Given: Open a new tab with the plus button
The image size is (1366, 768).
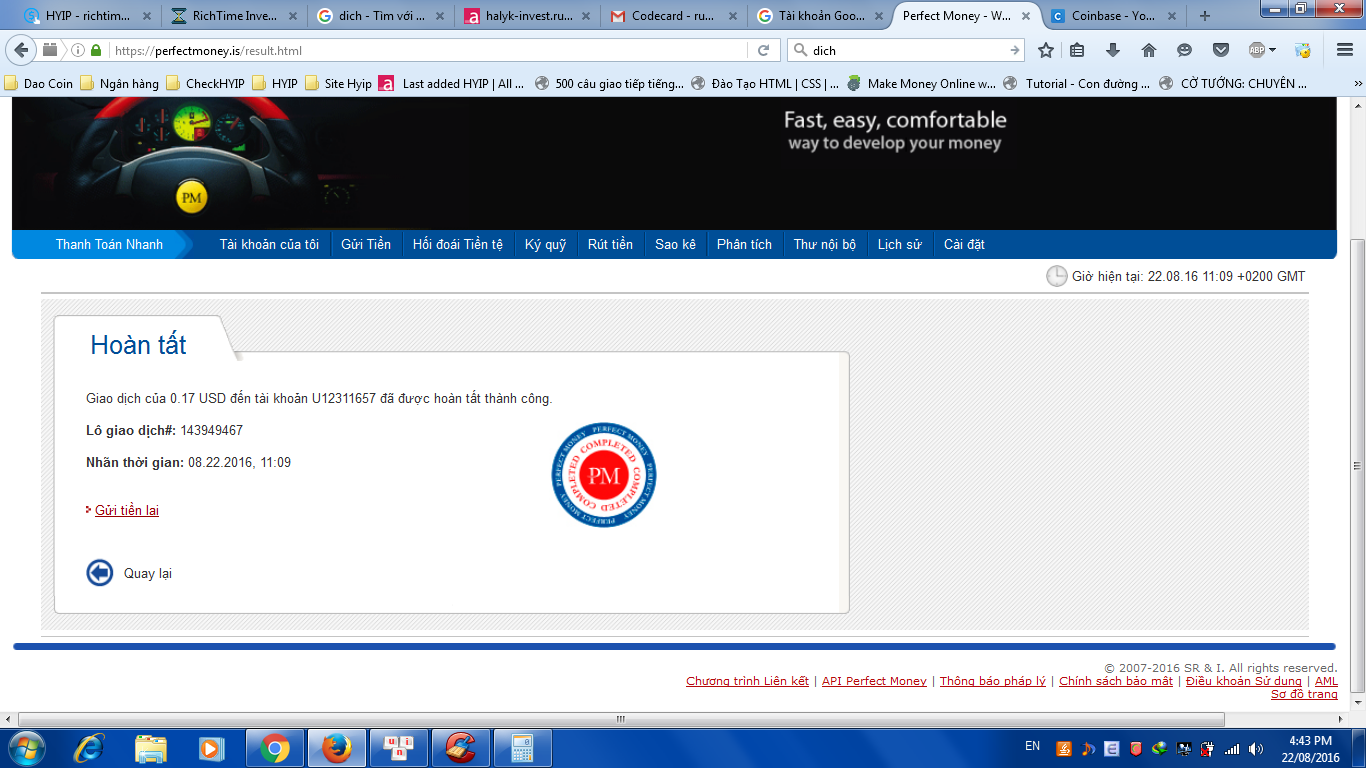Looking at the screenshot, I should pyautogui.click(x=1204, y=16).
